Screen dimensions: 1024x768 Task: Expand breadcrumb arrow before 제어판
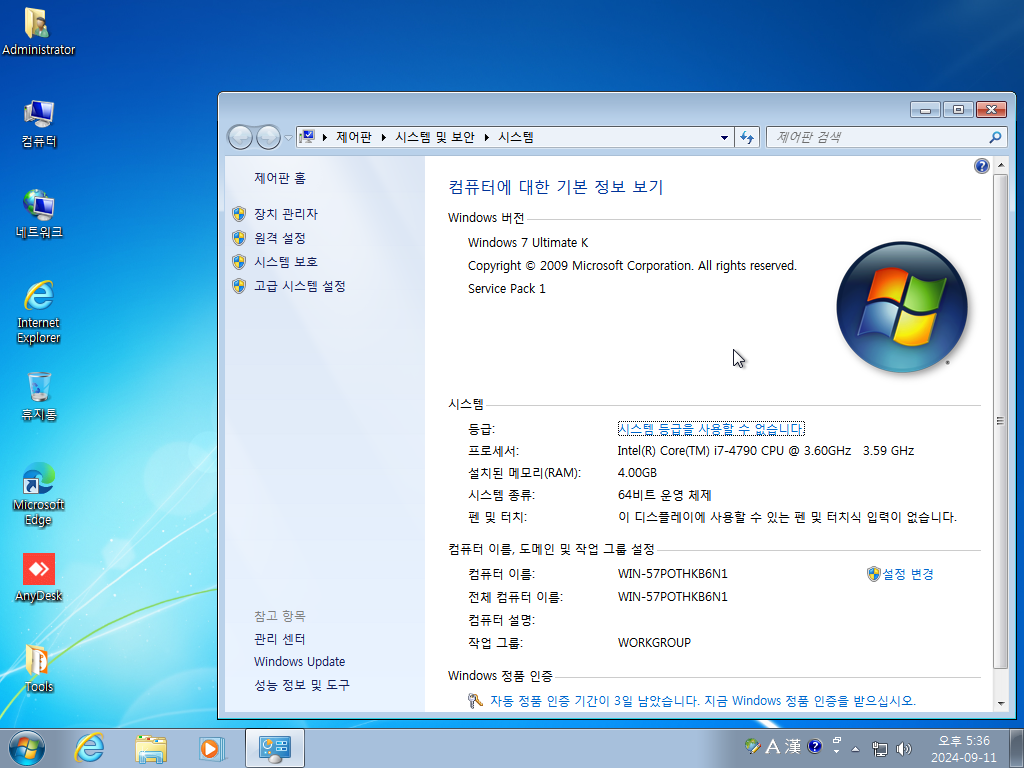point(325,137)
